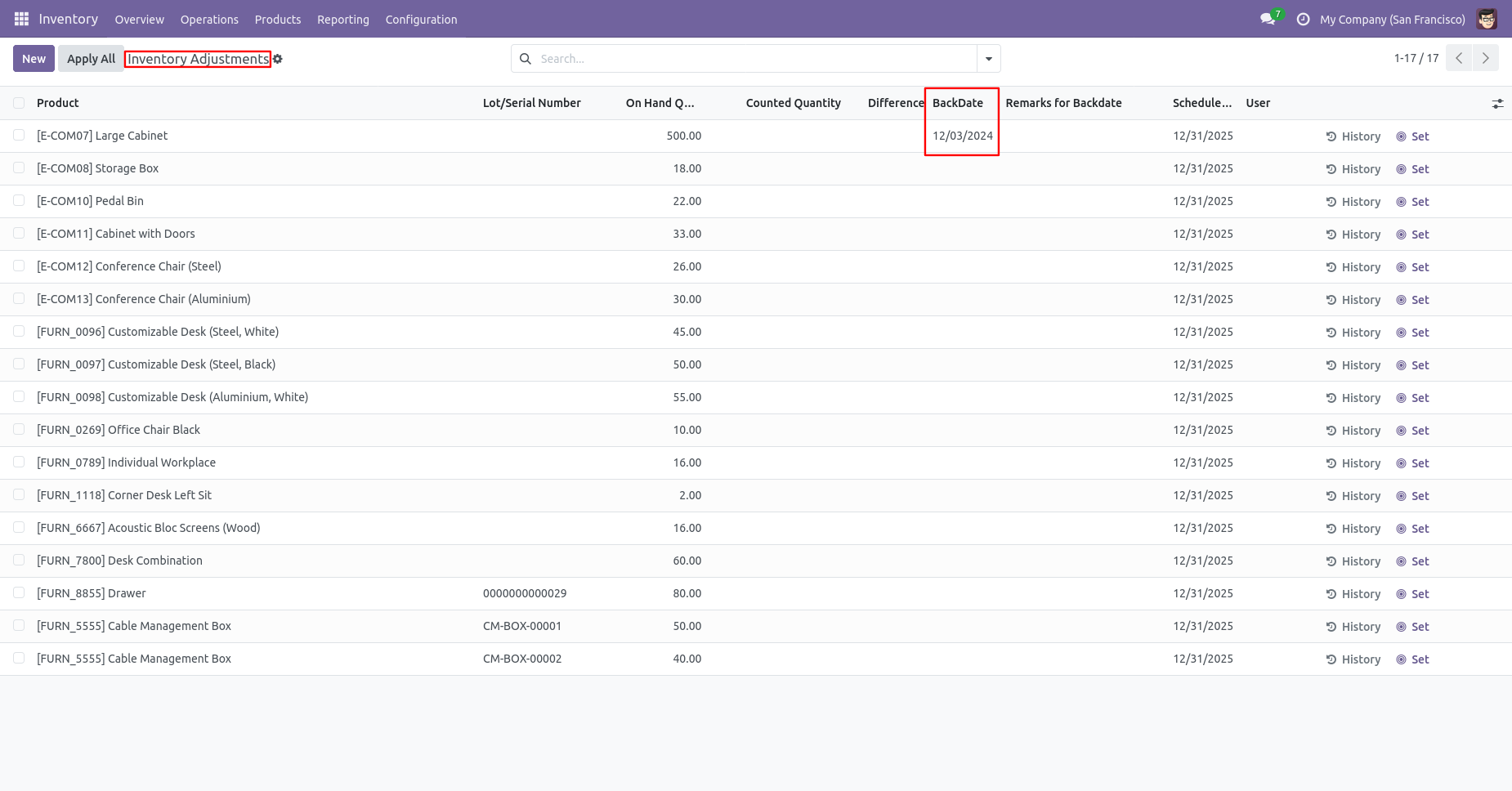
Task: Open the messages chat icon
Action: coord(1268,19)
